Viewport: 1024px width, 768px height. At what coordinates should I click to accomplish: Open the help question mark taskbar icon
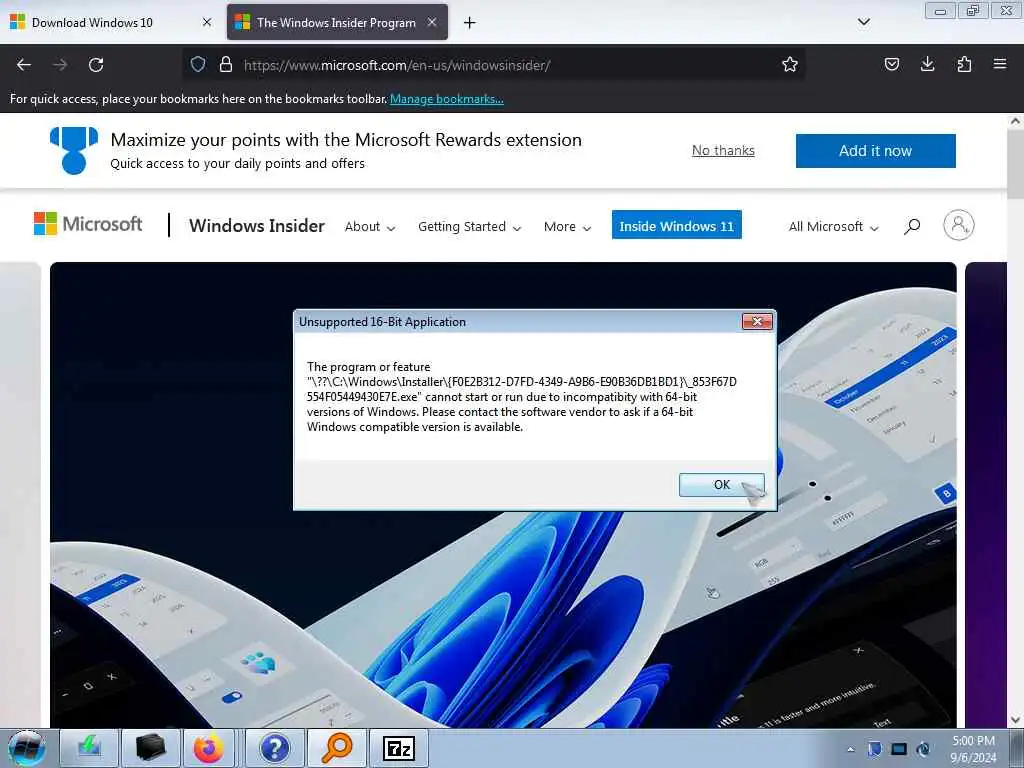pyautogui.click(x=274, y=748)
